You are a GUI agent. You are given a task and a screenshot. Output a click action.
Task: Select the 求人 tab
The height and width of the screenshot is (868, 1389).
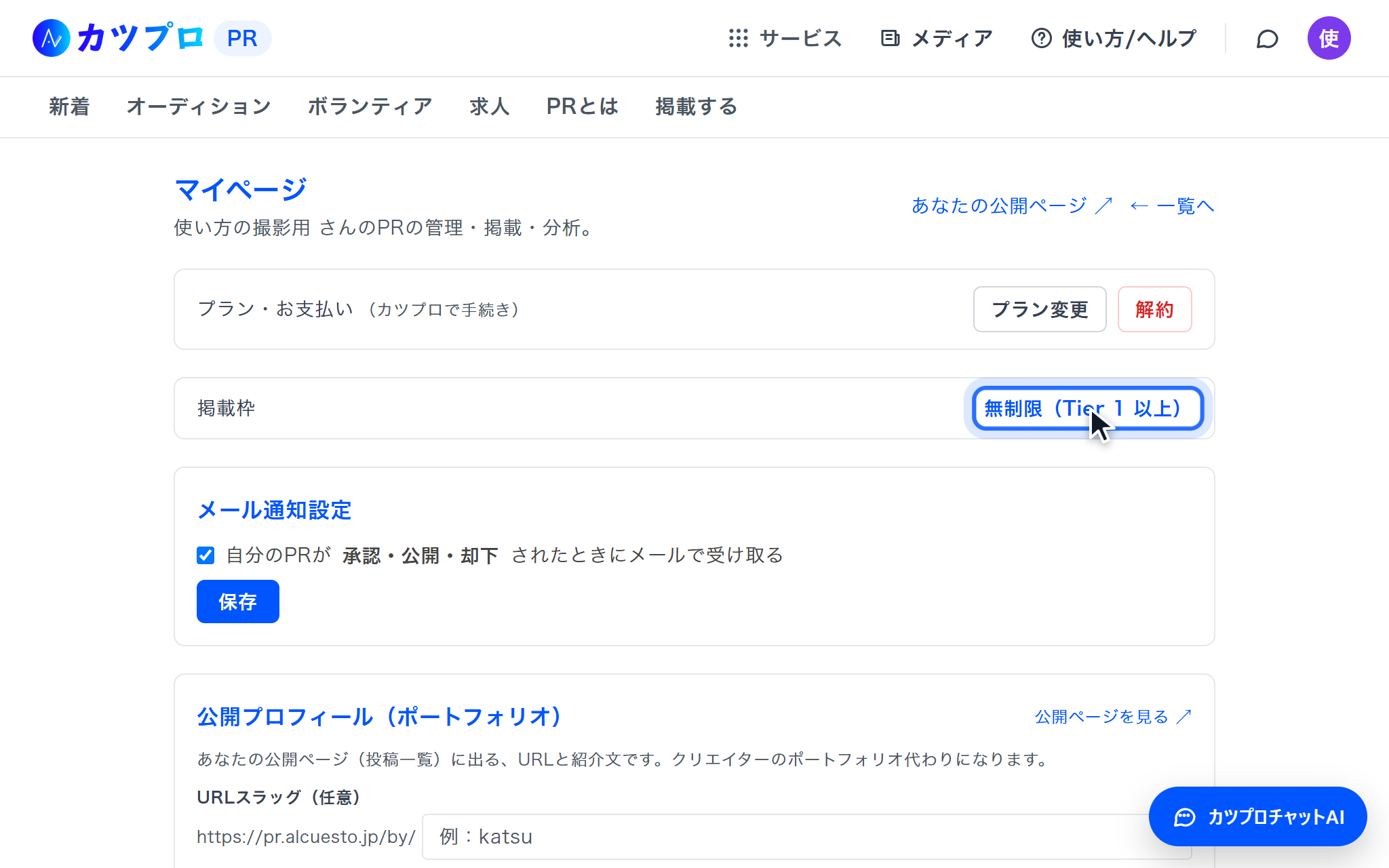point(489,106)
